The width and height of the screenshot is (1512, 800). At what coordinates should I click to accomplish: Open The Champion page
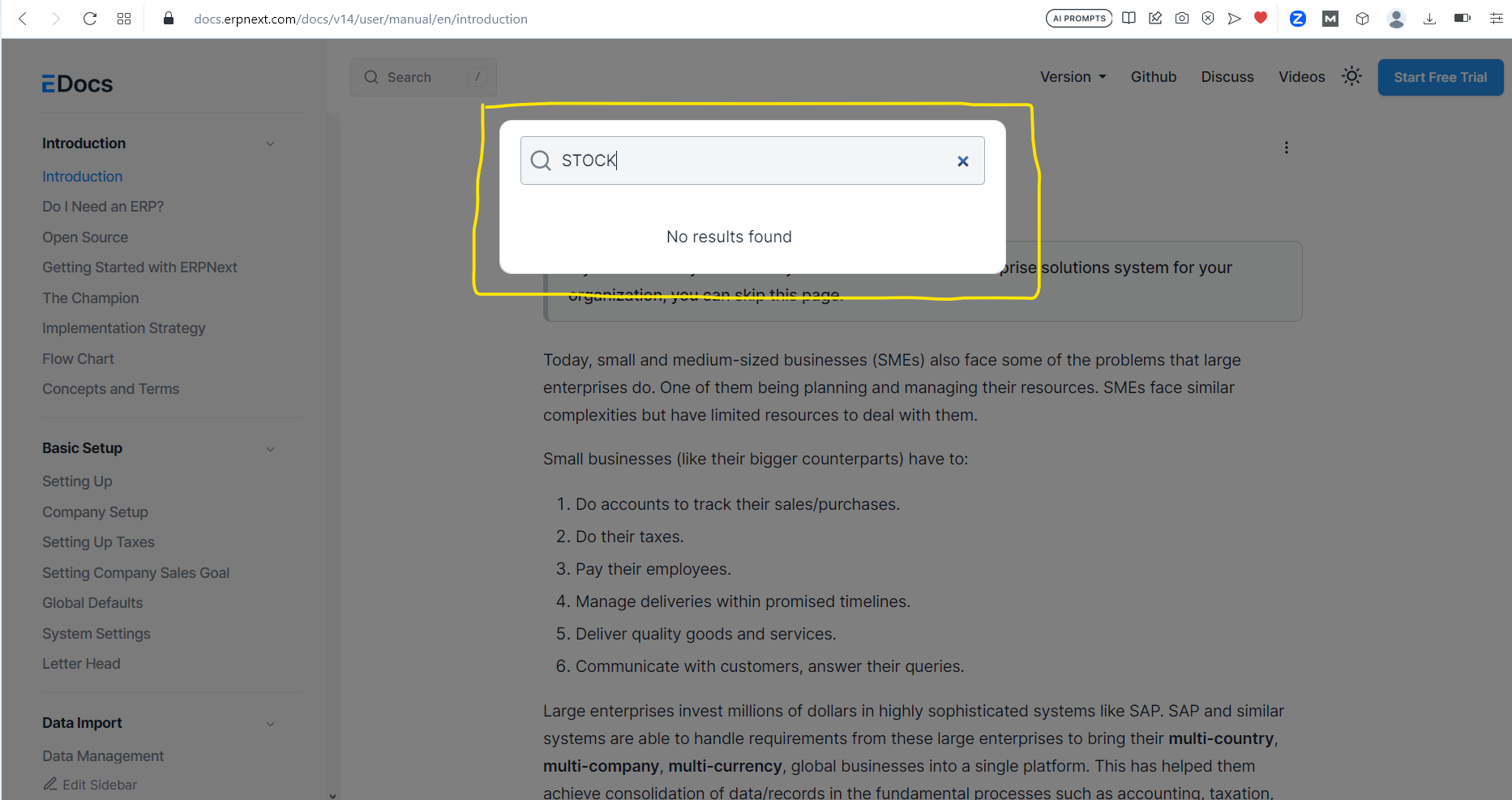pyautogui.click(x=91, y=298)
